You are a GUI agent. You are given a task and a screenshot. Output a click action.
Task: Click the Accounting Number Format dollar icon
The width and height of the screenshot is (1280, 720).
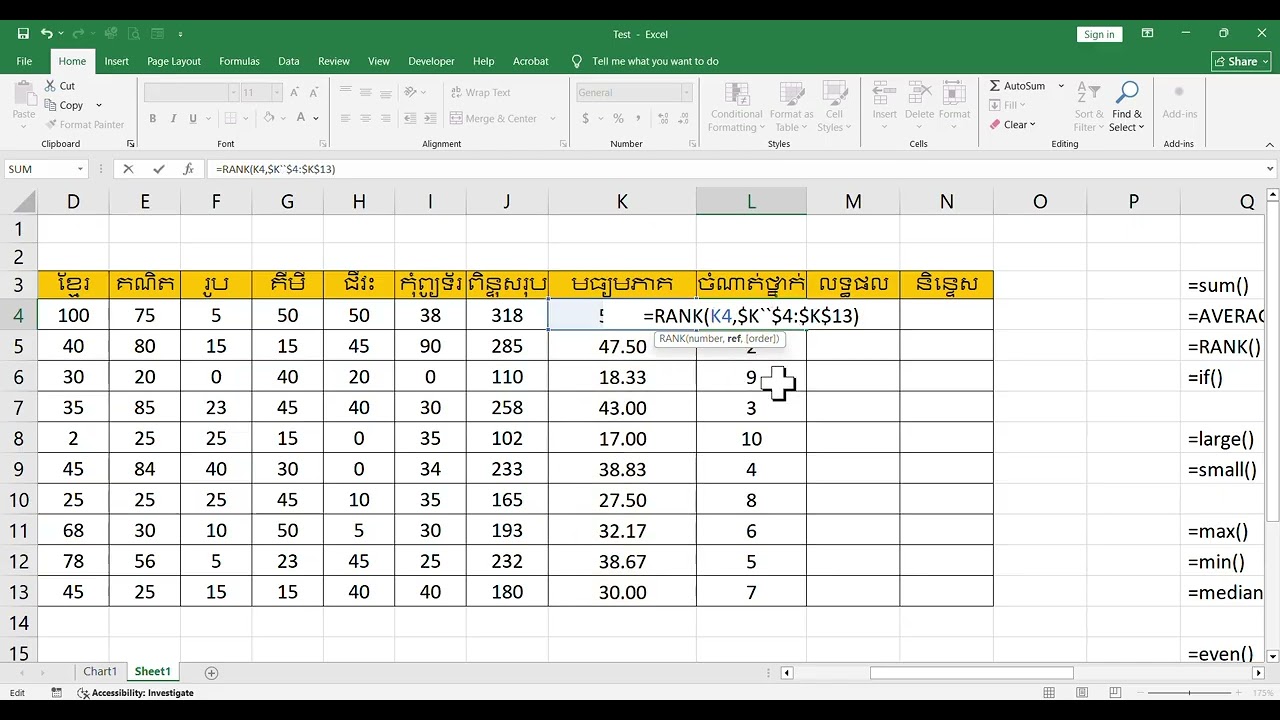585,118
